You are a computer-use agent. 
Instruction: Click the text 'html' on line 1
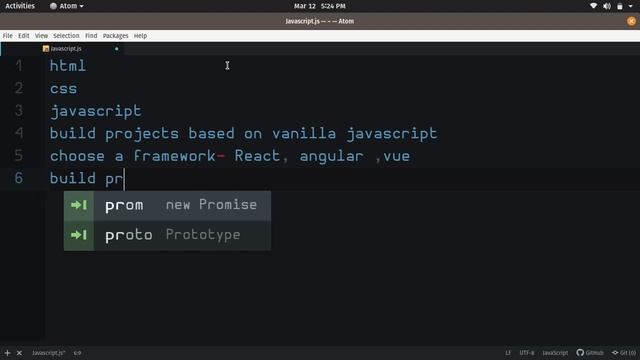pyautogui.click(x=68, y=66)
